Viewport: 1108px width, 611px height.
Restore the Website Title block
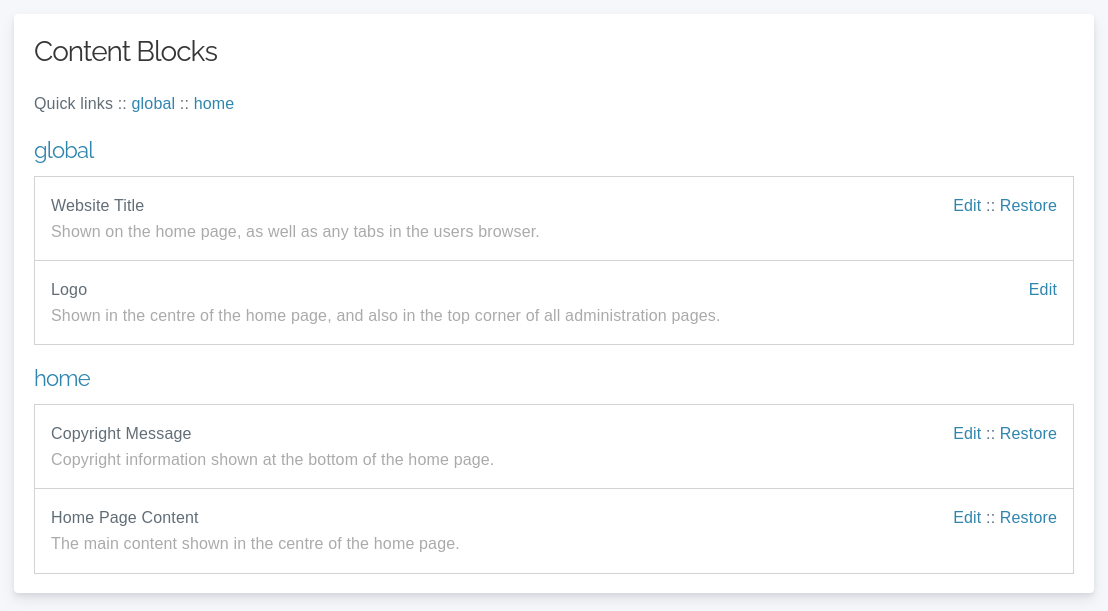1028,206
